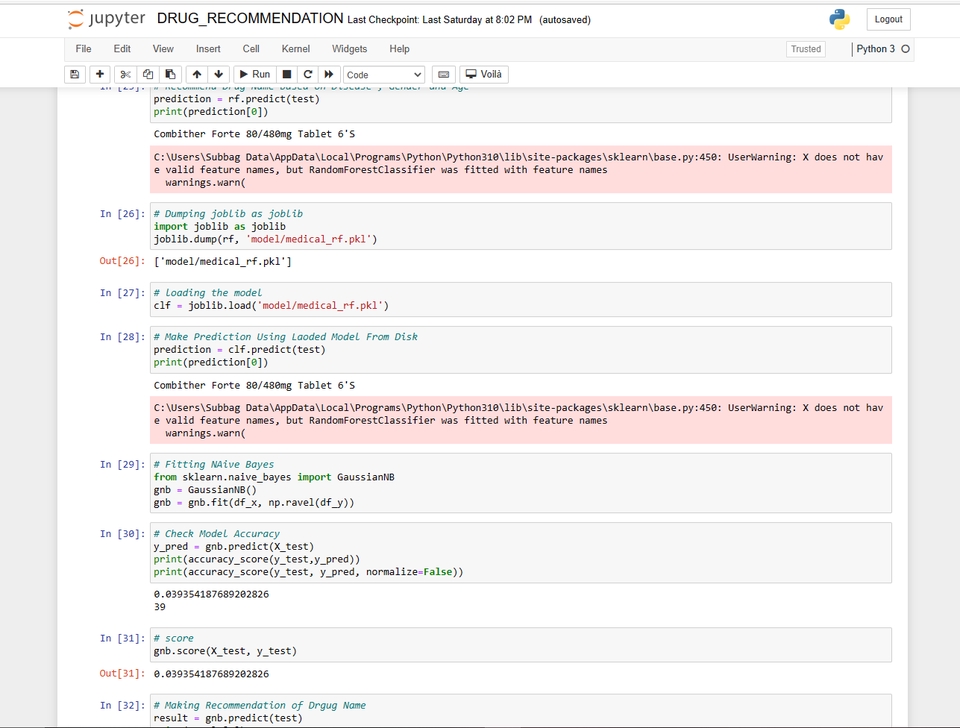Open the cell type dropdown

coord(384,74)
